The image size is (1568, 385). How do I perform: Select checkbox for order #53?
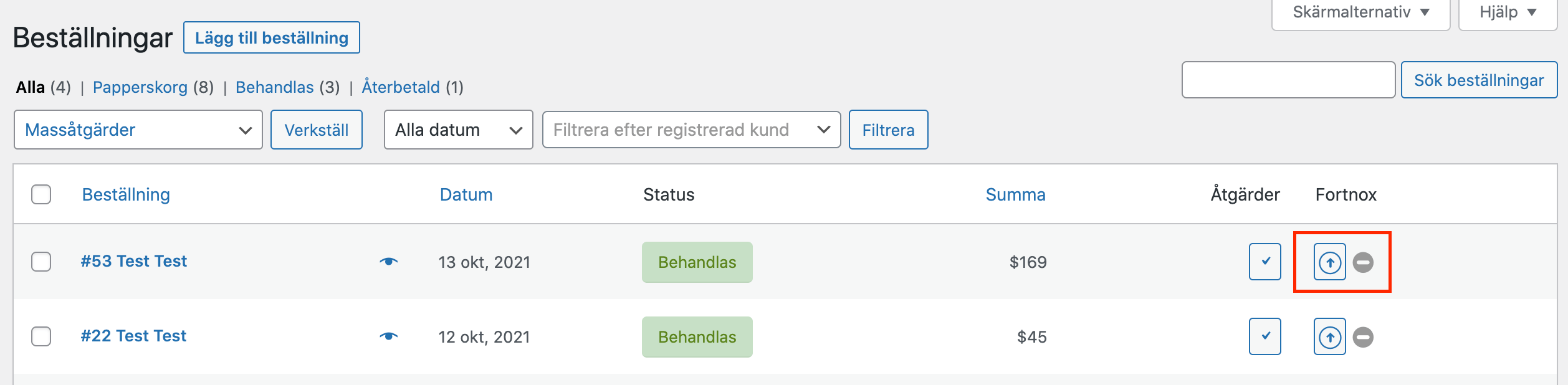click(x=41, y=262)
